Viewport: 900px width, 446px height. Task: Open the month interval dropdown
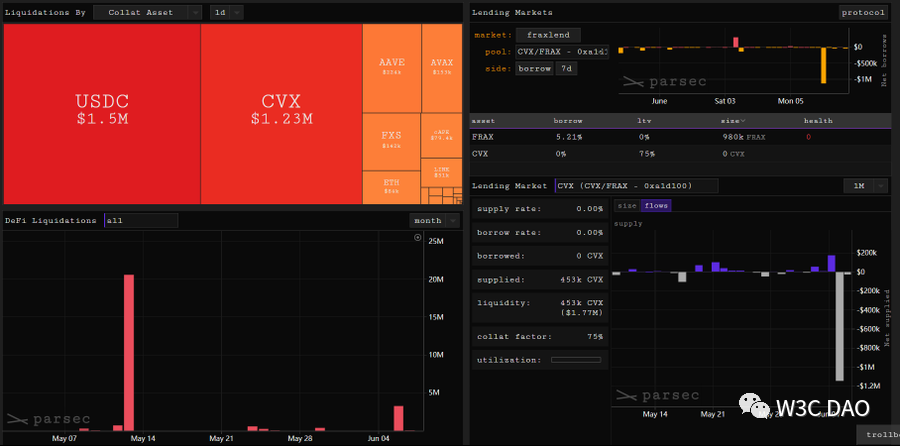point(435,220)
